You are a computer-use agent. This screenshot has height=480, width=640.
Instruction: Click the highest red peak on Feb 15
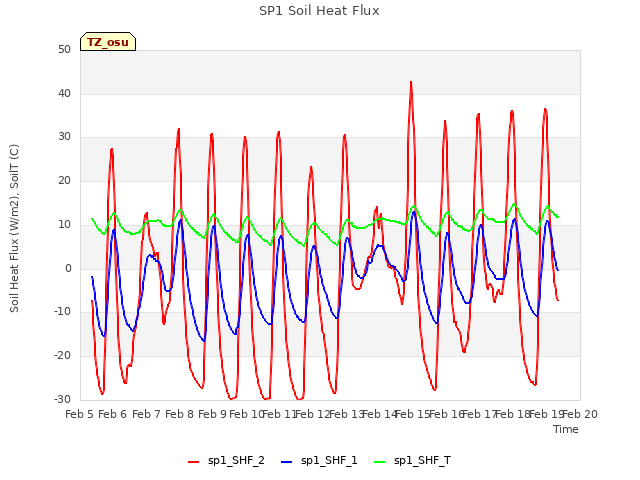(x=411, y=82)
